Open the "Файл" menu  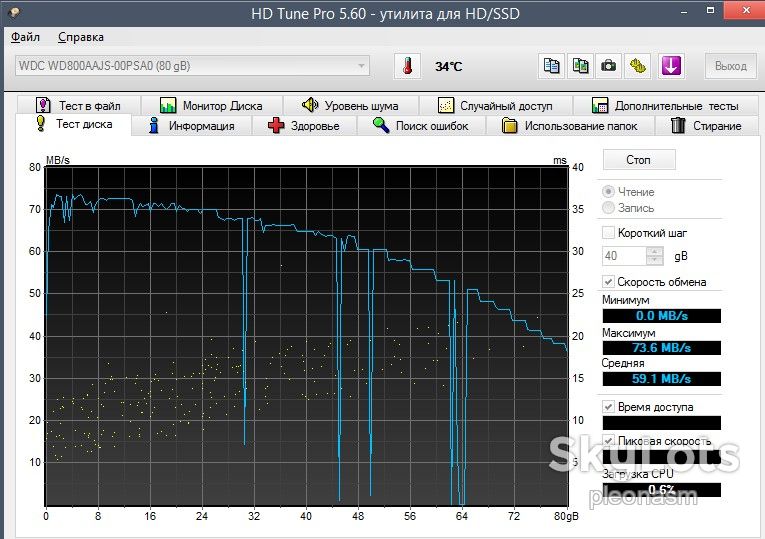pos(25,37)
